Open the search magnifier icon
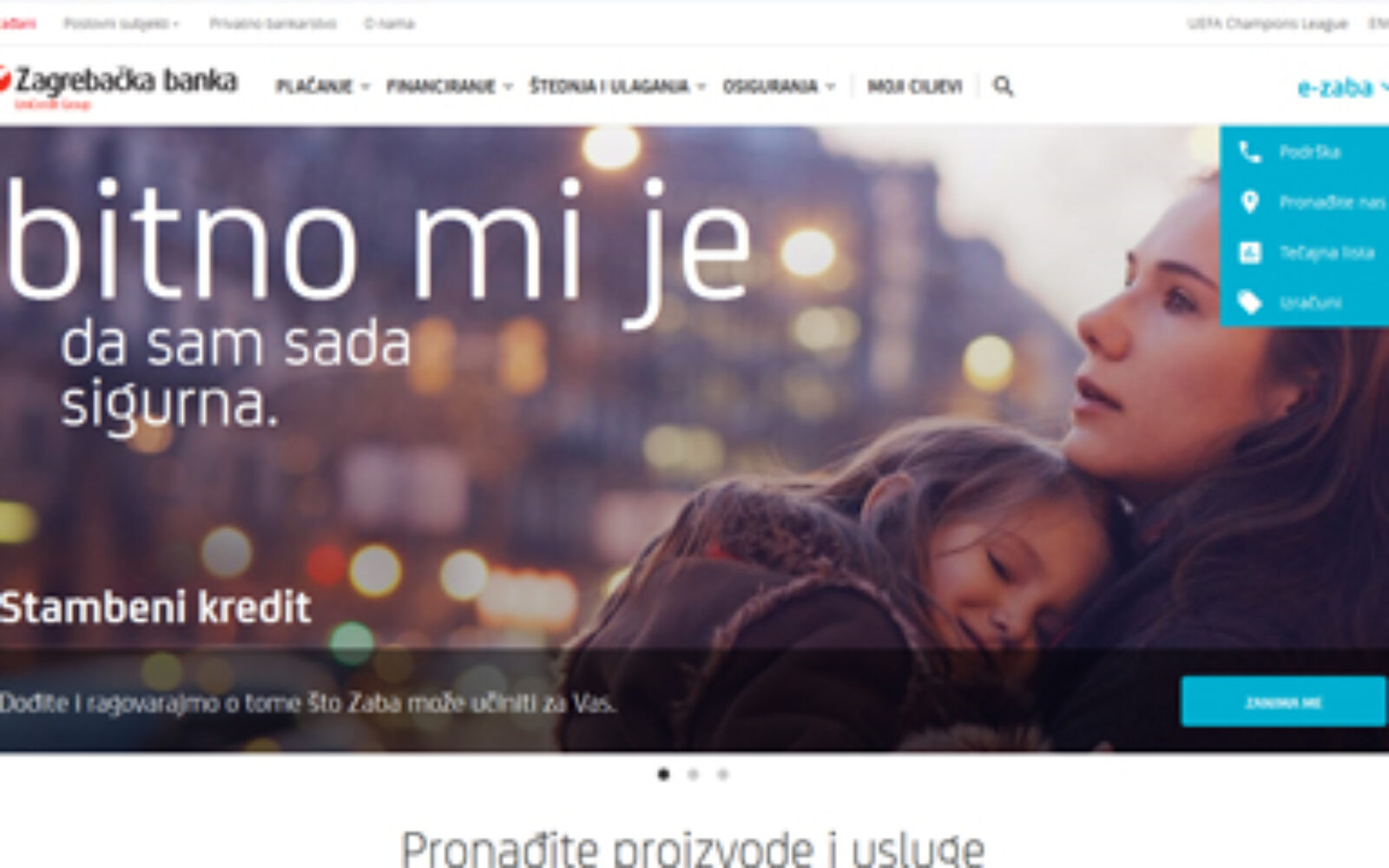The image size is (1389, 868). pos(1003,86)
